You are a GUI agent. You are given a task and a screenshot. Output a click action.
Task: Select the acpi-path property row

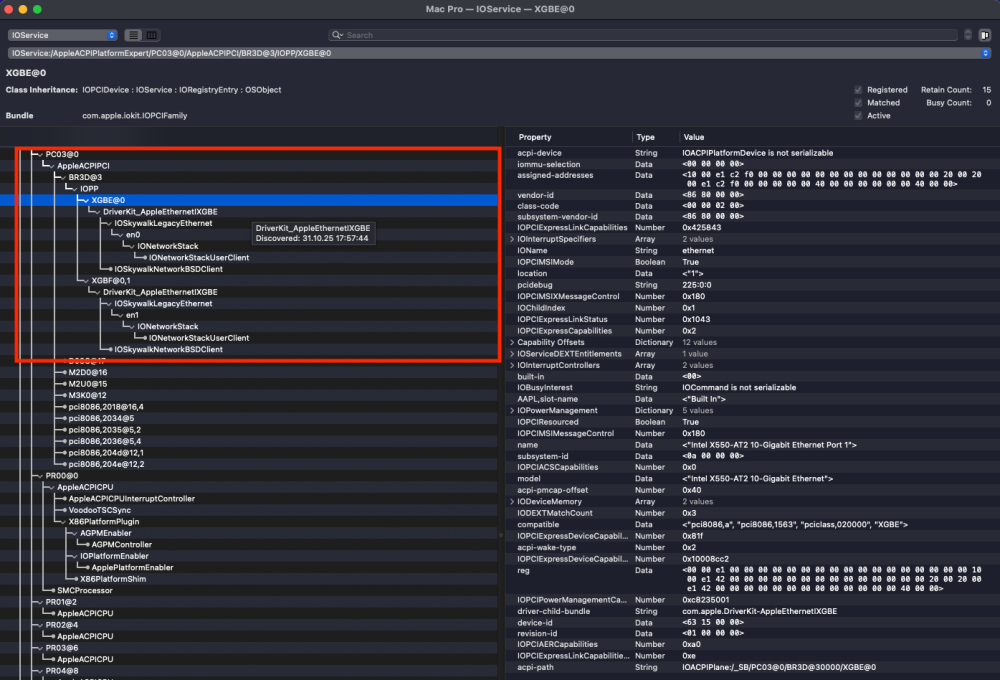point(753,668)
